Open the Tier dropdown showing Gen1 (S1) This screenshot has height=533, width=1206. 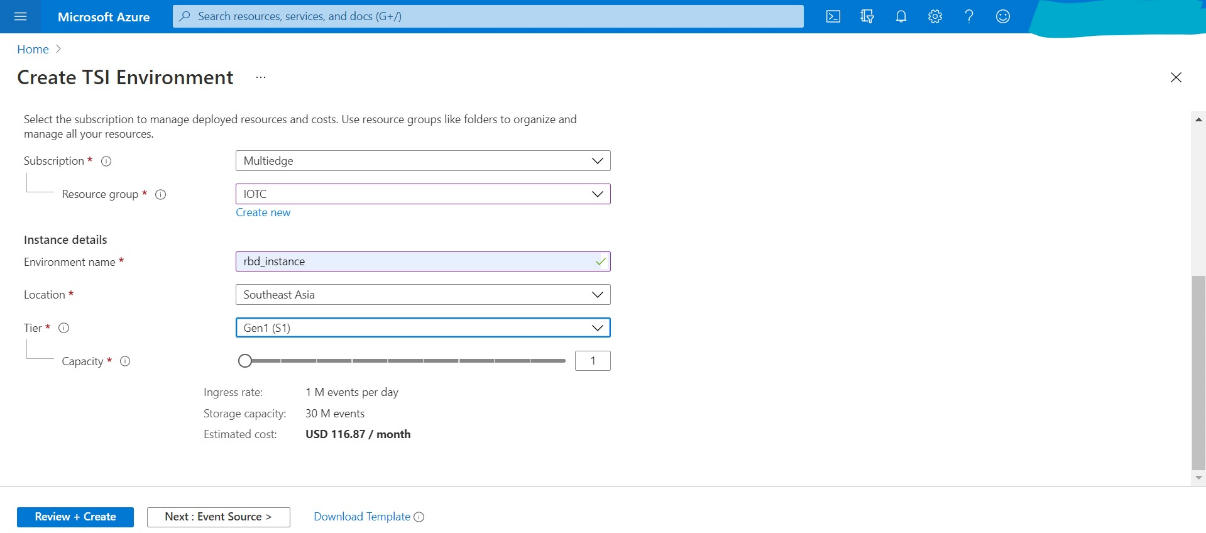422,328
